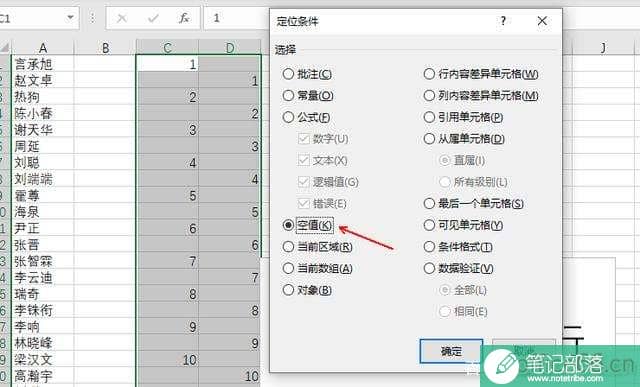
Task: Toggle the 文本(X) checkbox
Action: point(322,160)
